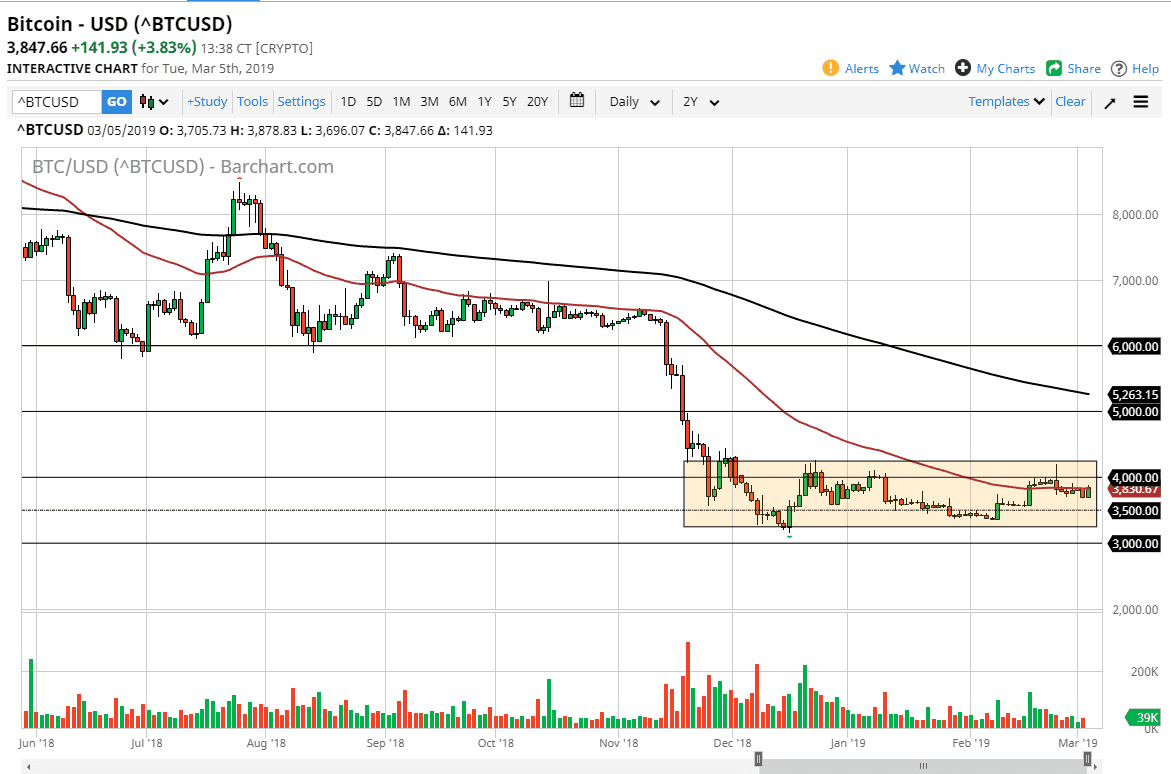Screen dimensions: 1171x774
Task: Click Clear to remove chart annotations
Action: pos(1070,101)
